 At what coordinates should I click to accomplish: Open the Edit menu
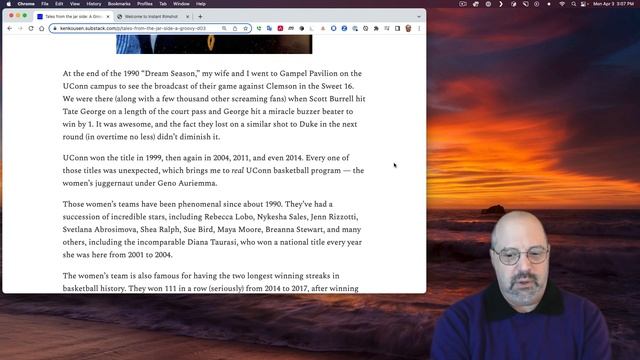tap(59, 4)
